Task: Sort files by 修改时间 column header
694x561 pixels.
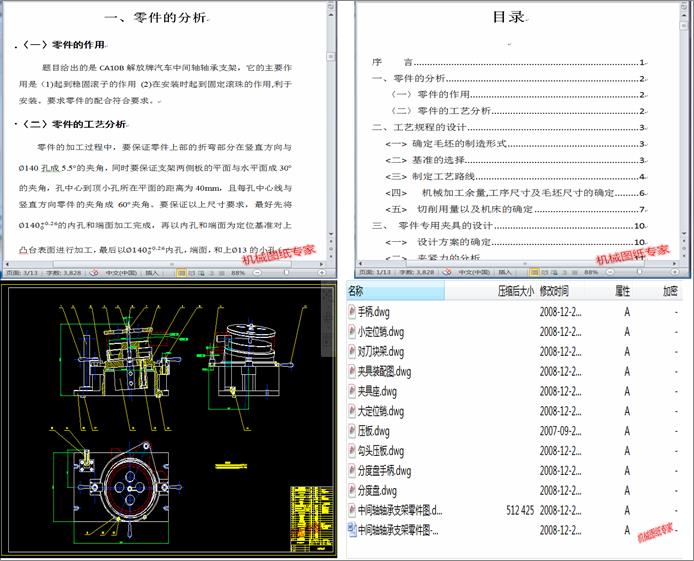Action: click(x=554, y=291)
